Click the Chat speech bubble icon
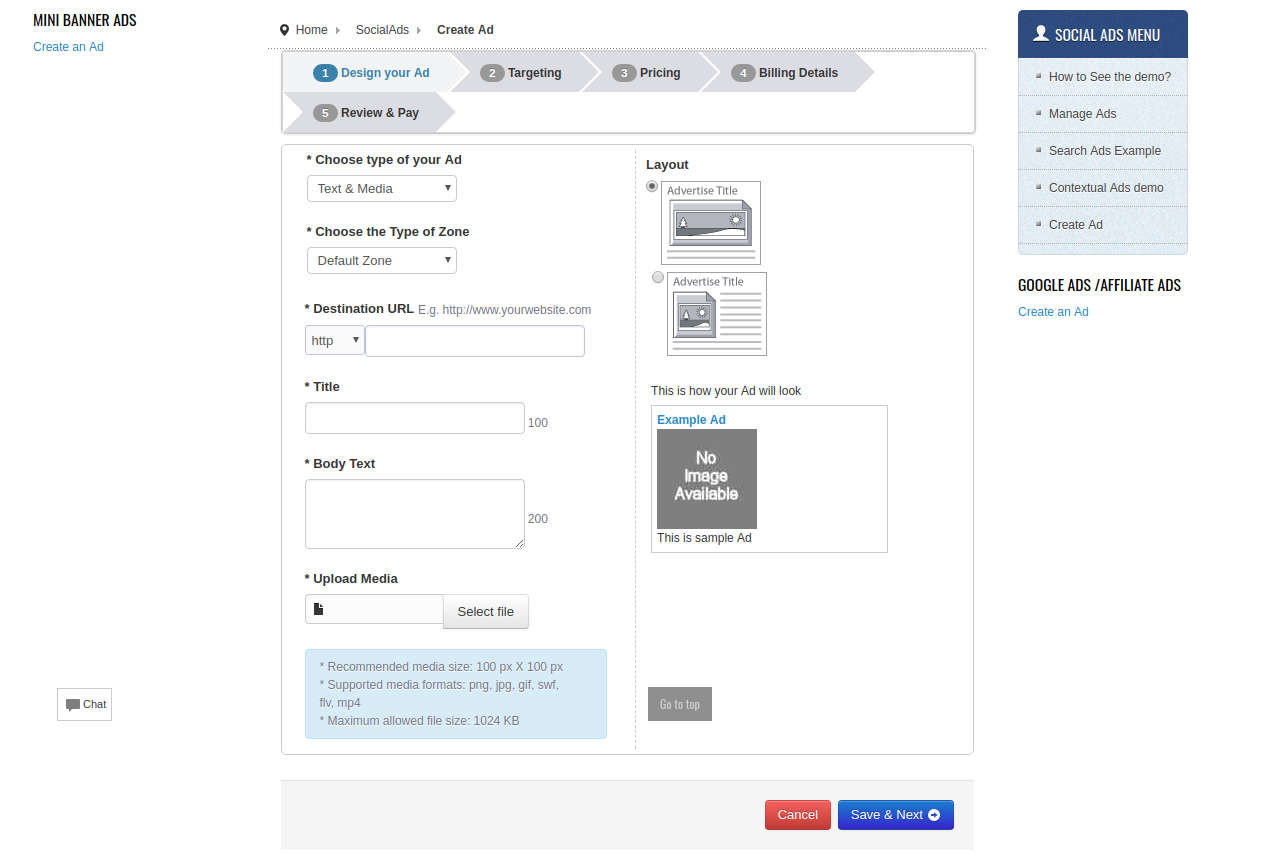 [73, 705]
